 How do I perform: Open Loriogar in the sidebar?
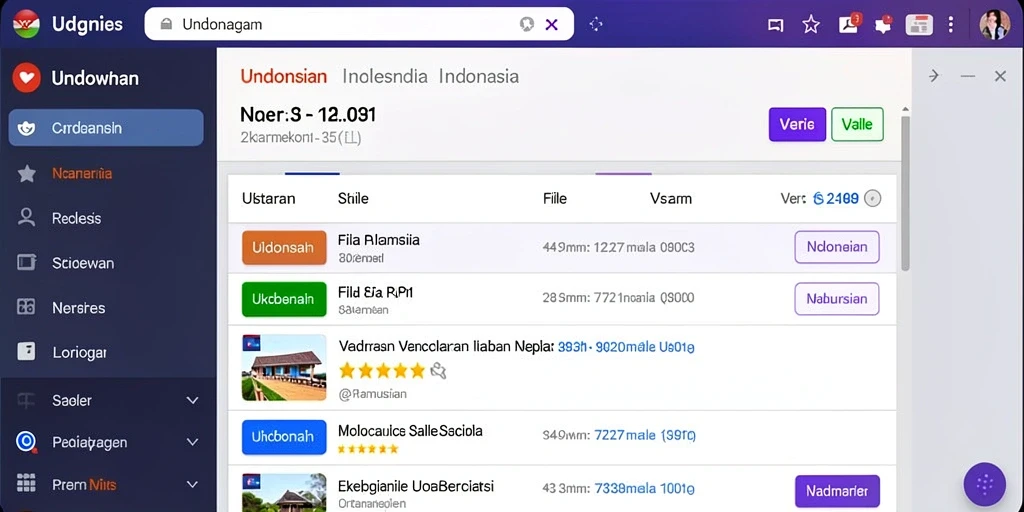pyautogui.click(x=79, y=353)
